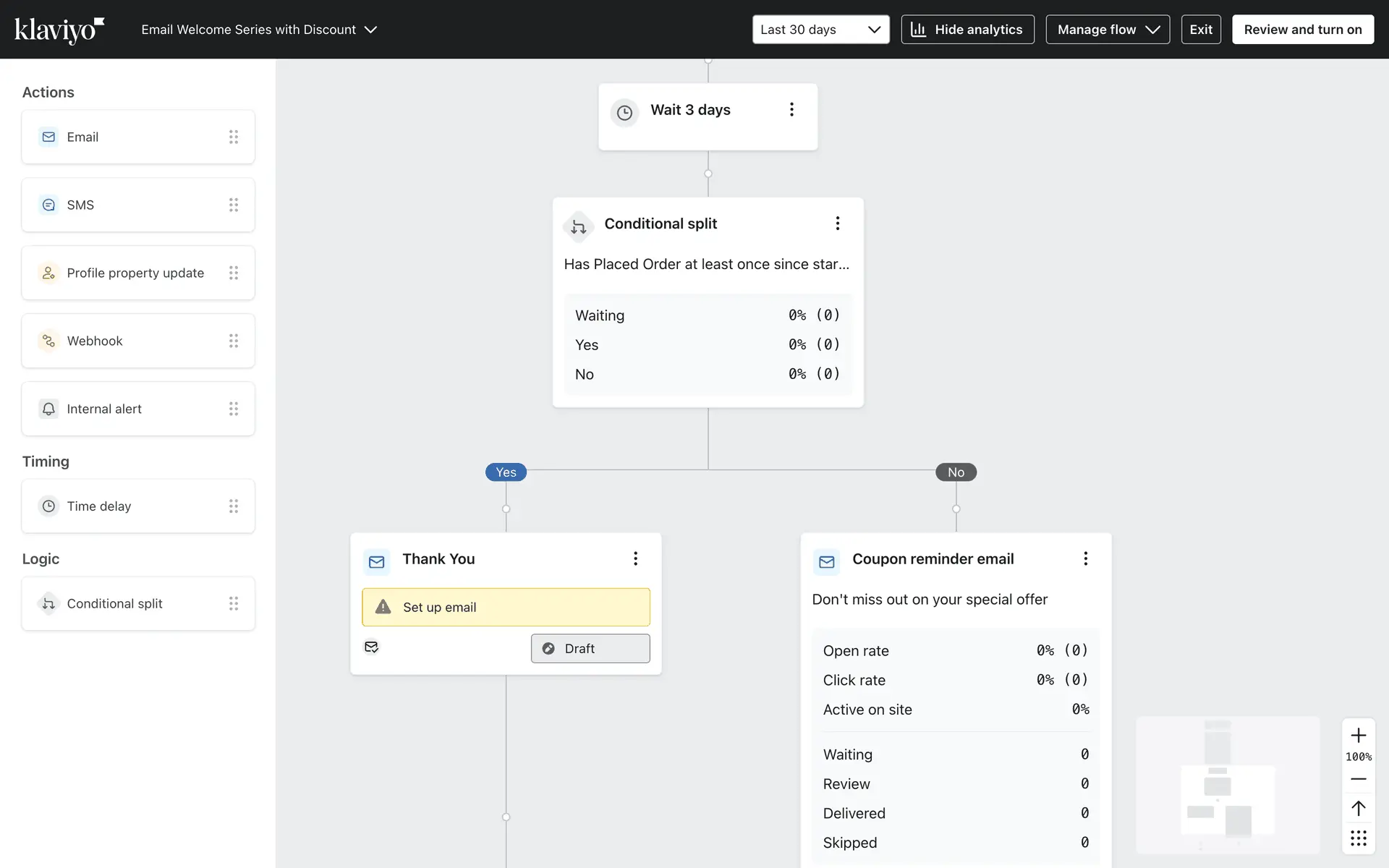Click the smart sending icon on Thank You card
Screen dimensions: 1389x868
coord(371,647)
